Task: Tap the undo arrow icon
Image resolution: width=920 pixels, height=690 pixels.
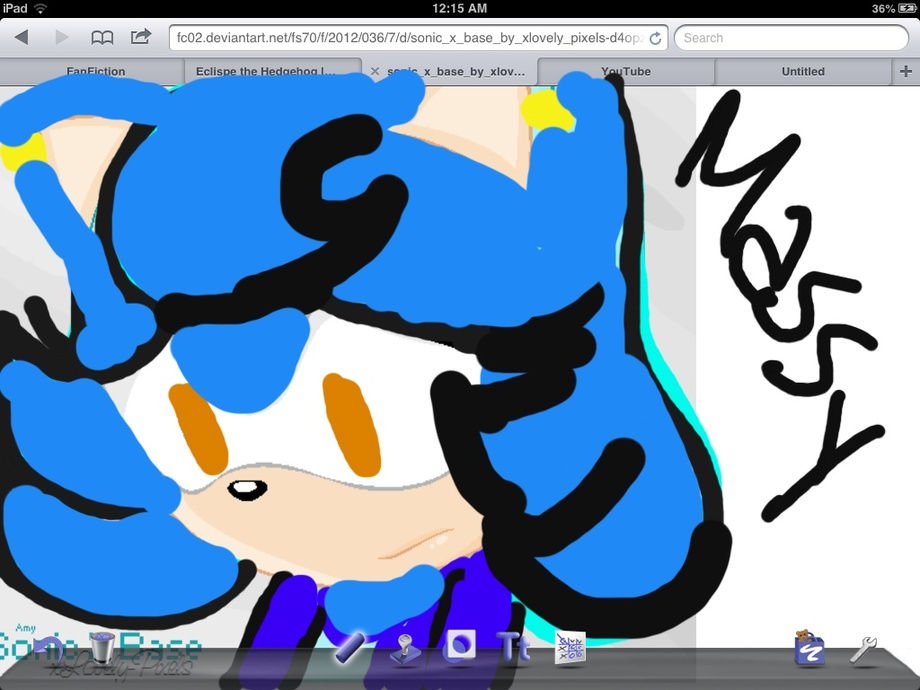Action: coord(48,648)
